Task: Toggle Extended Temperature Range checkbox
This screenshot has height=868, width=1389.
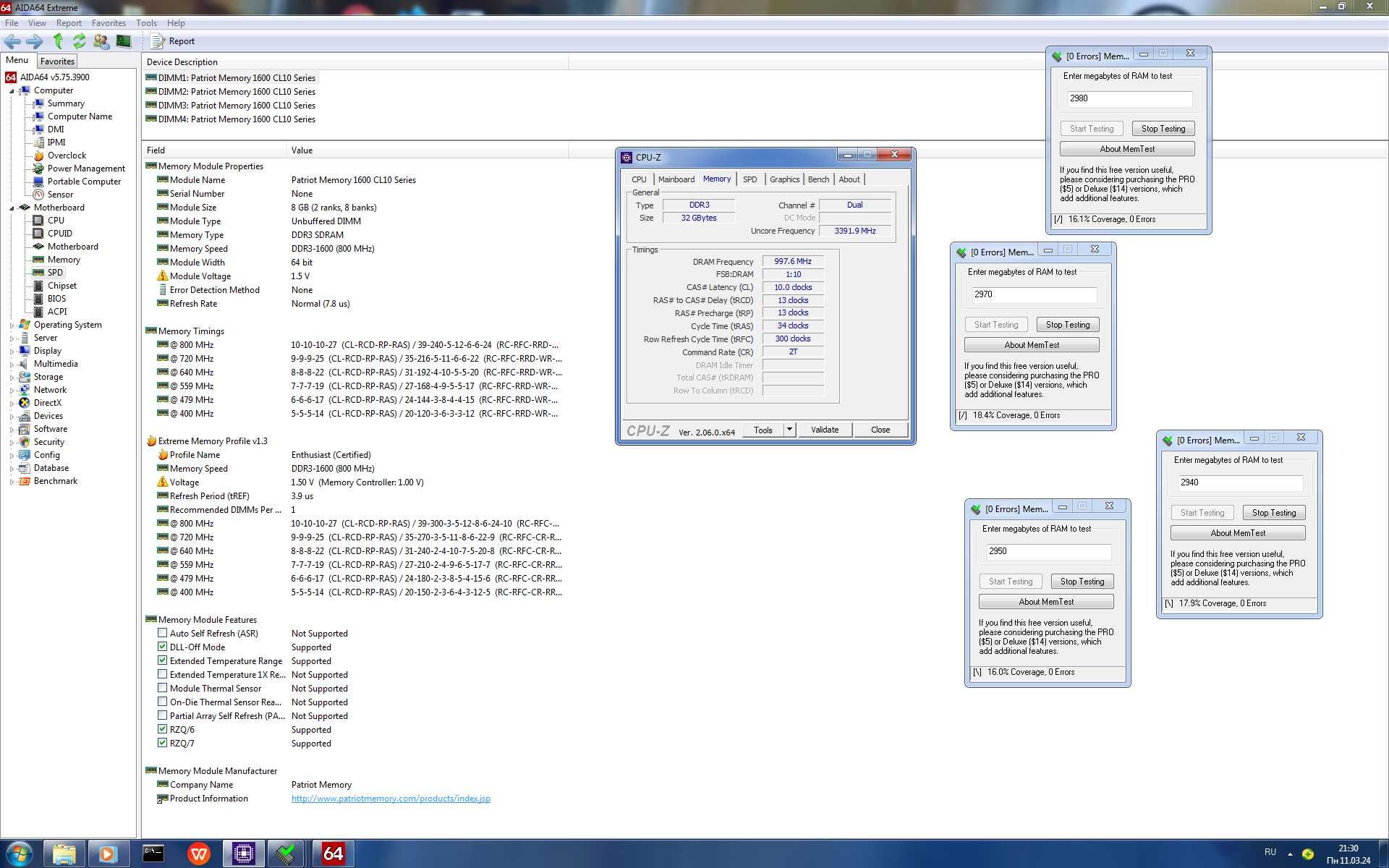Action: point(162,660)
